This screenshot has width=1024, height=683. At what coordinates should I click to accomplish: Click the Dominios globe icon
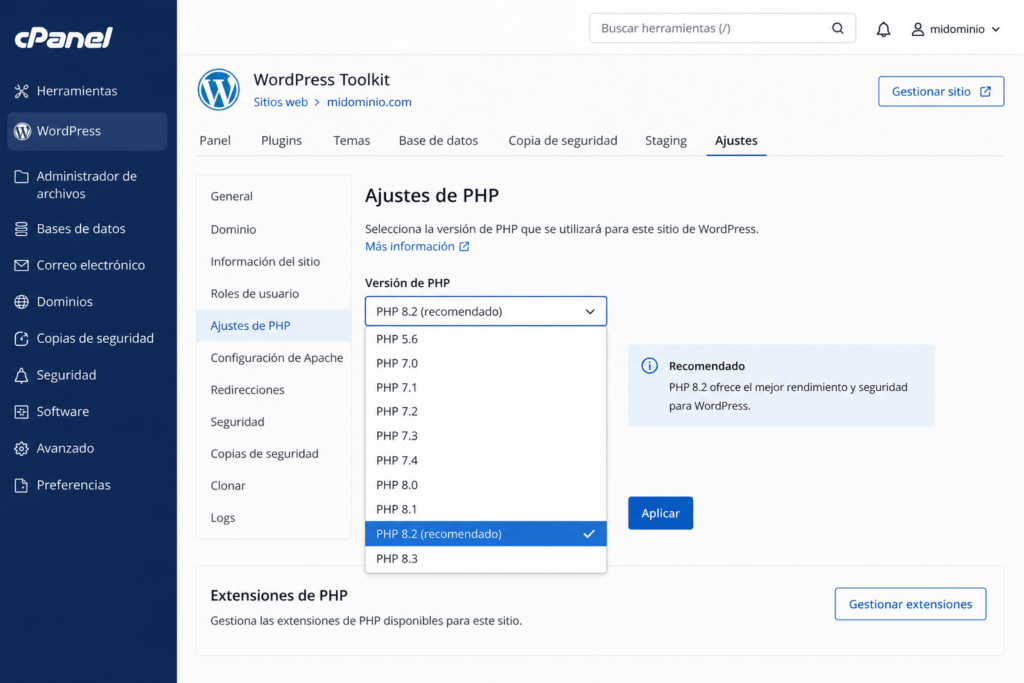(x=22, y=302)
